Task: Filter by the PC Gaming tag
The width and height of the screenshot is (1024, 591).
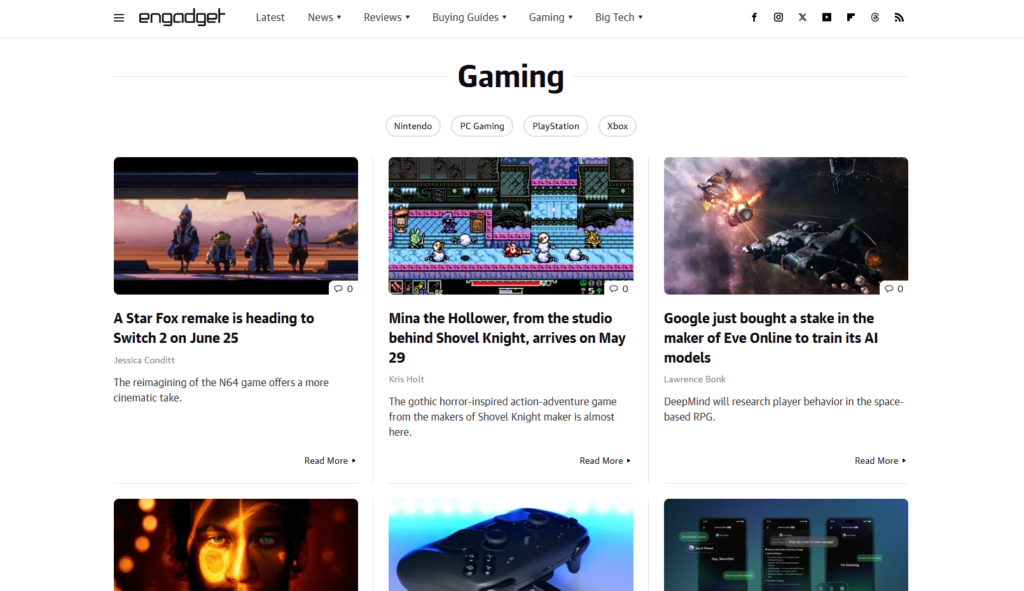Action: coord(482,126)
